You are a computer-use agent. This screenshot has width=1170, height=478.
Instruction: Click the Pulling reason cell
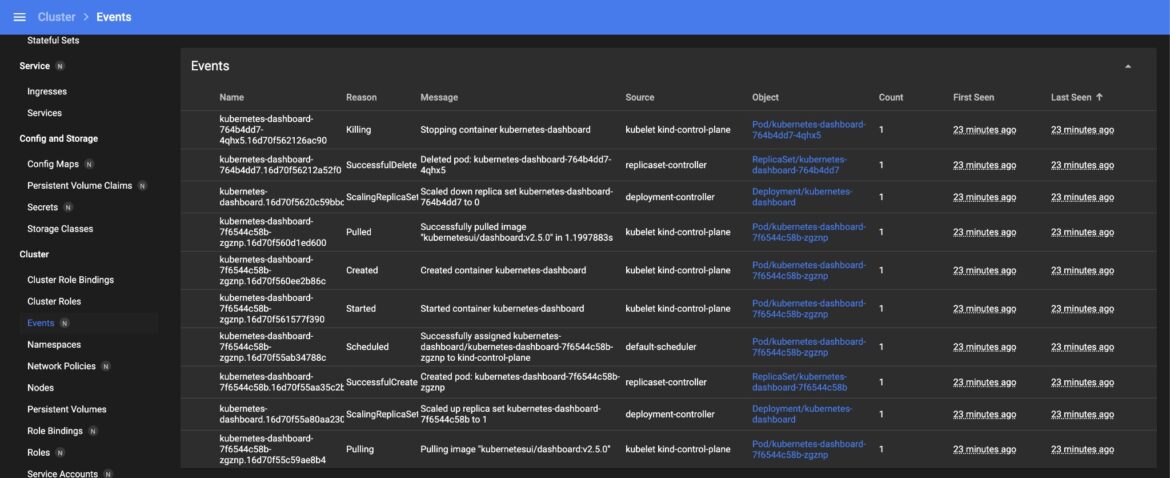tap(360, 449)
